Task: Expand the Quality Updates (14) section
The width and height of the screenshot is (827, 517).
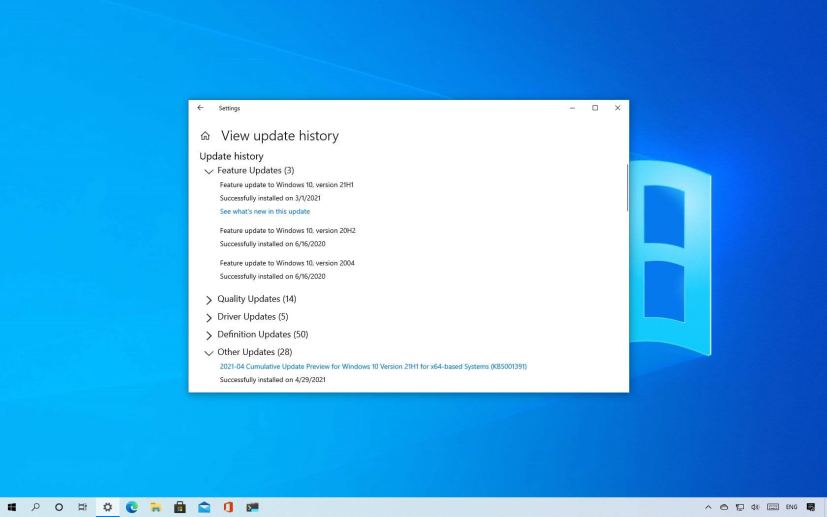Action: 209,300
